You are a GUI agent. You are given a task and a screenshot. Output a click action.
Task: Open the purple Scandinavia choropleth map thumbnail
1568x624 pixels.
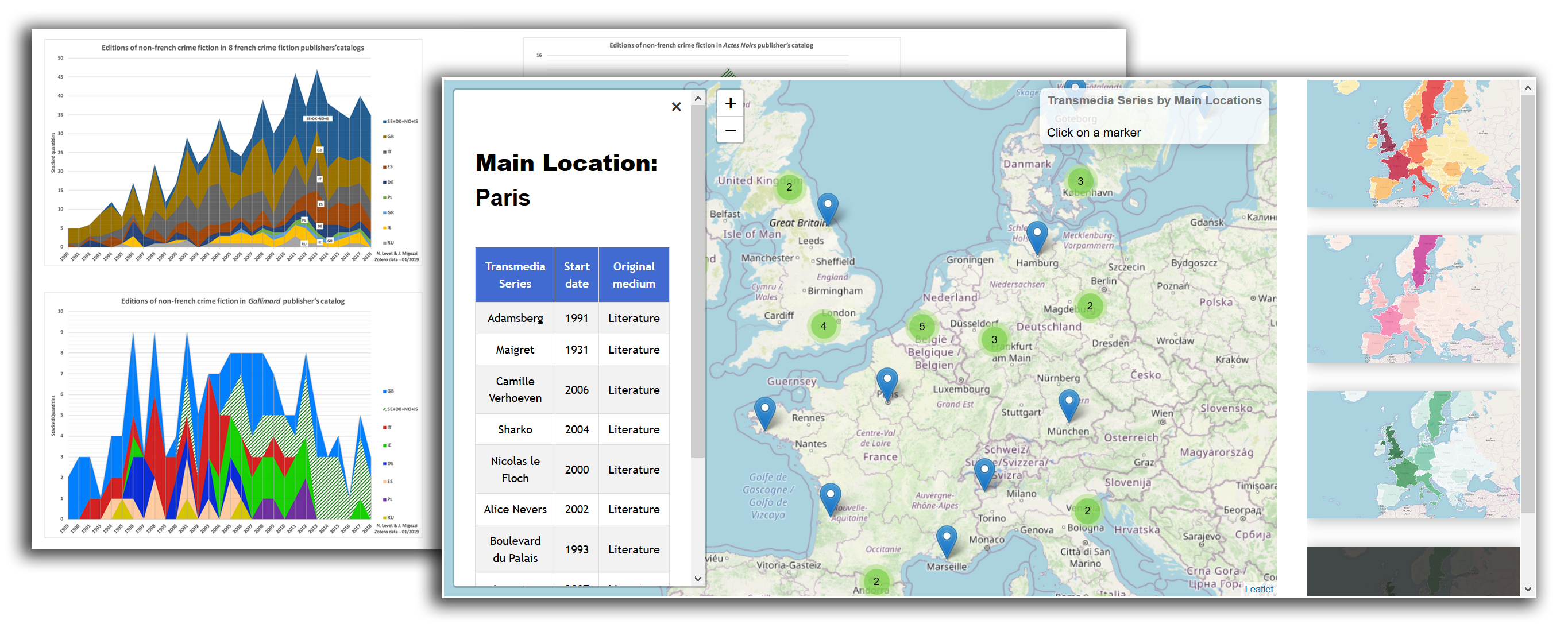click(x=1412, y=299)
